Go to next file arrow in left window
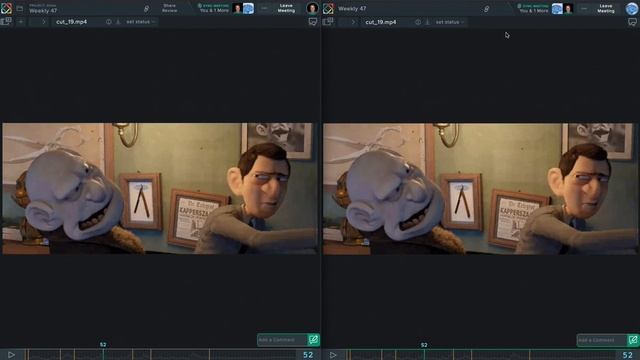 click(x=44, y=22)
